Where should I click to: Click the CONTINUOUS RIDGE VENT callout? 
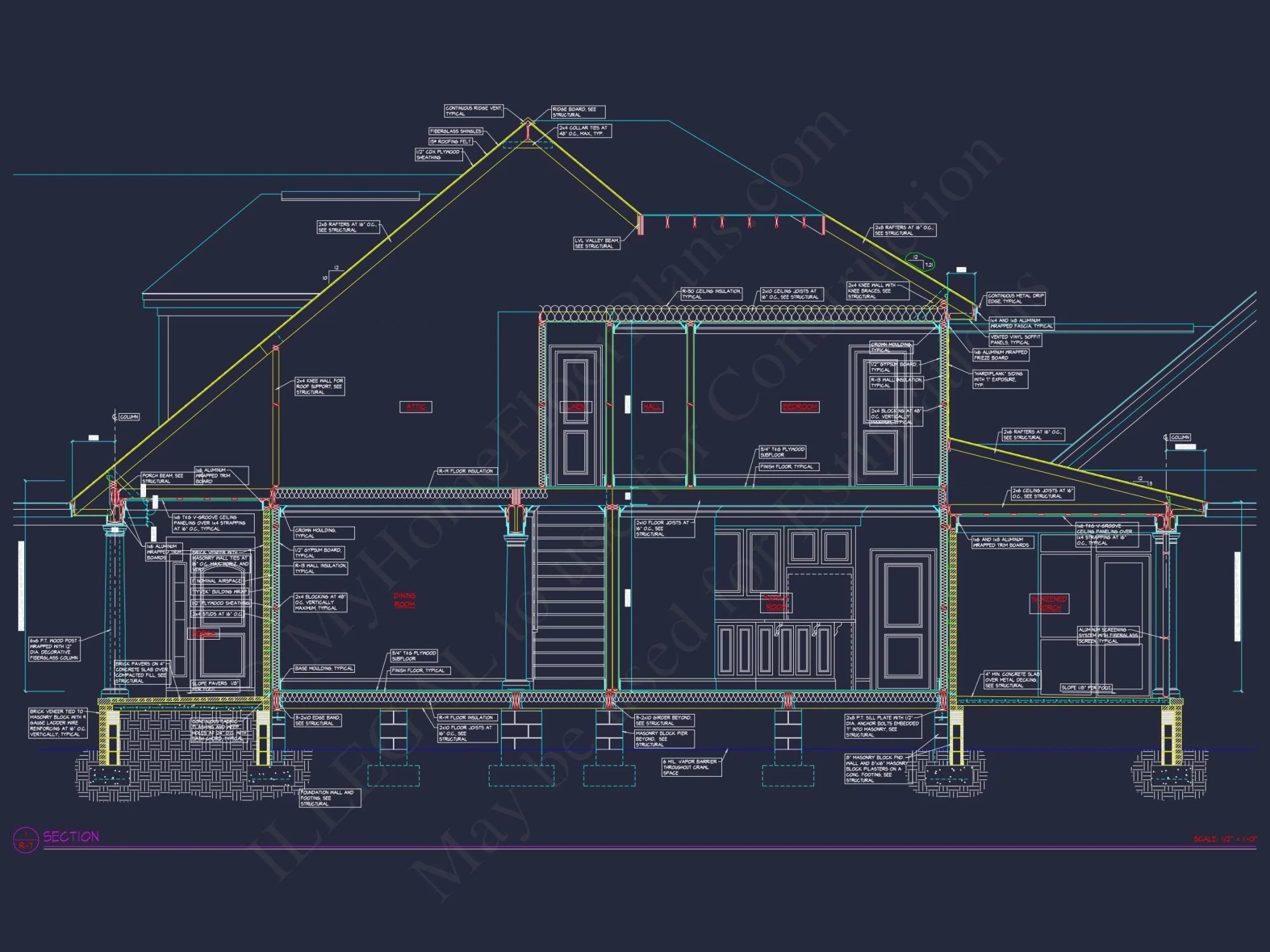tap(473, 111)
